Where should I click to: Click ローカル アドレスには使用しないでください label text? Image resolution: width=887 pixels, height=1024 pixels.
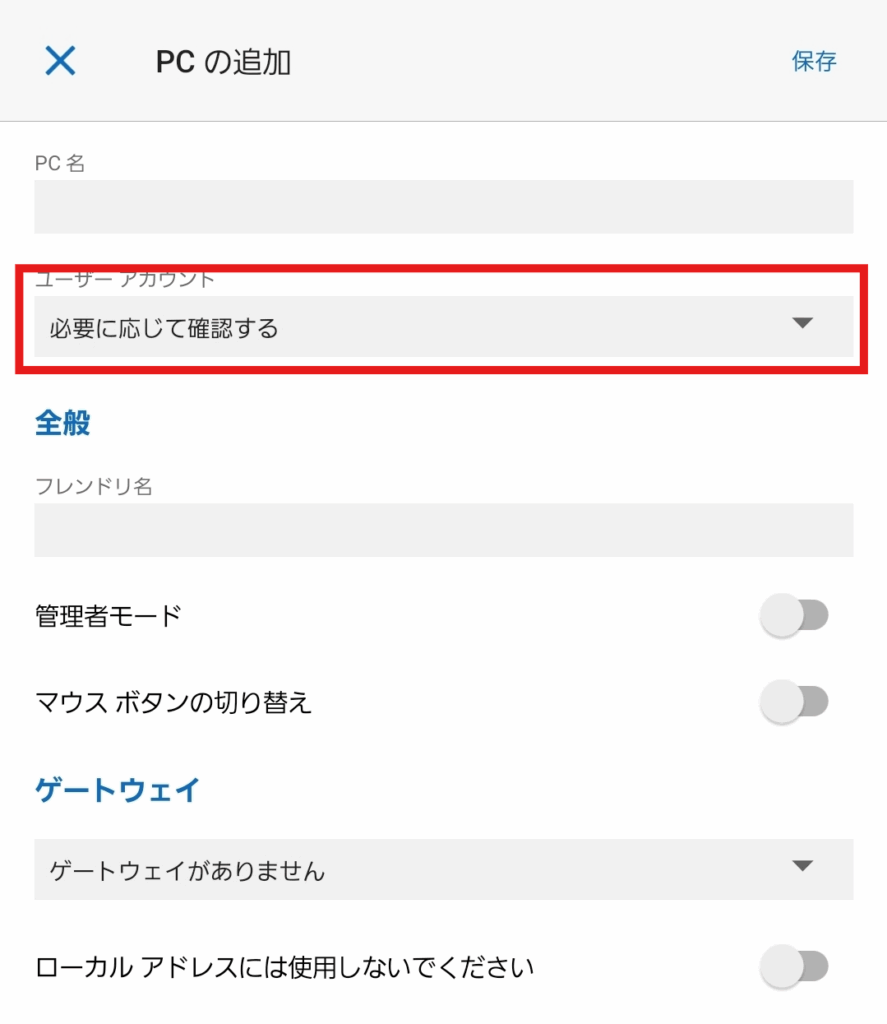click(x=284, y=967)
